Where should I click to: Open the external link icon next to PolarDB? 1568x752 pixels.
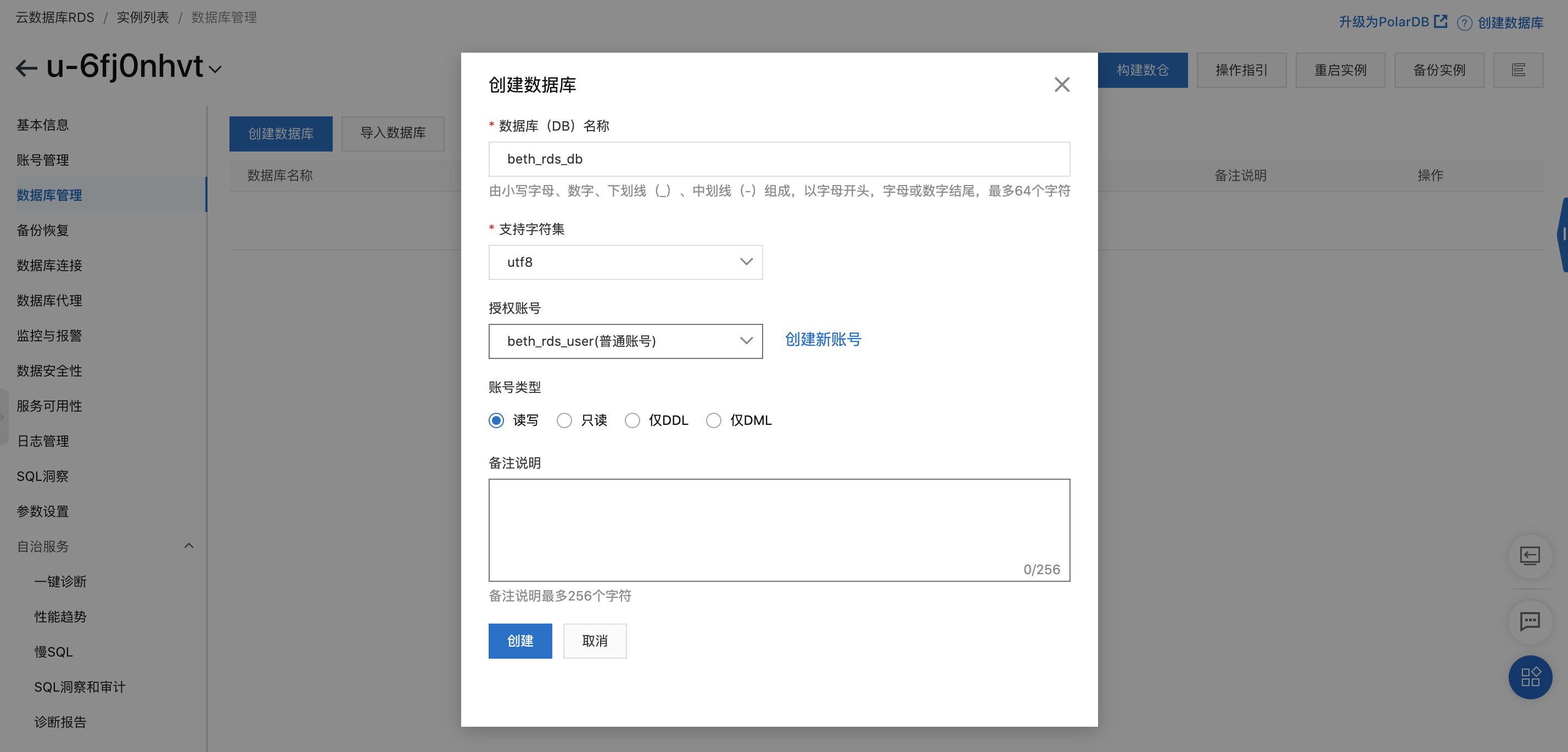coord(1441,21)
